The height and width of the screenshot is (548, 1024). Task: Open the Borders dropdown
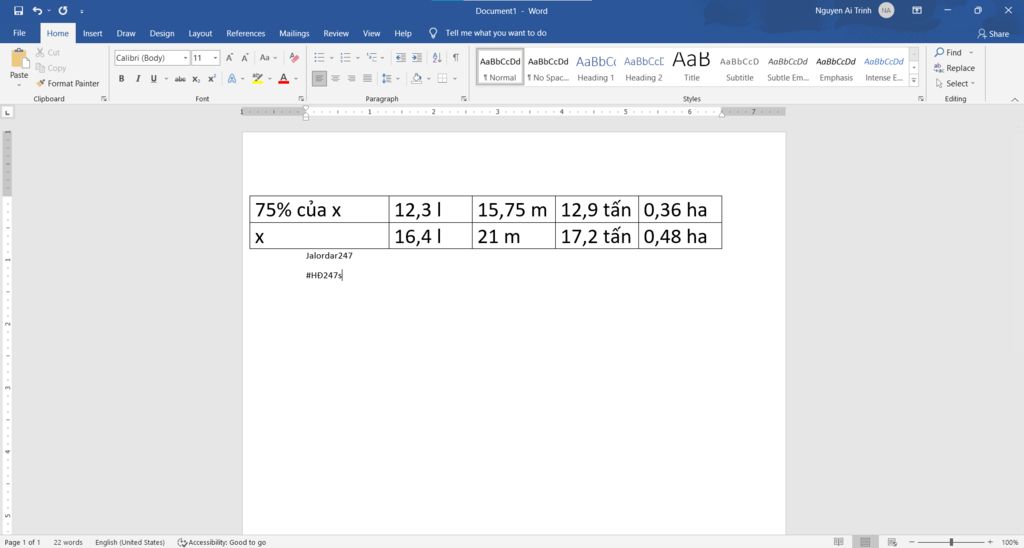(x=455, y=78)
